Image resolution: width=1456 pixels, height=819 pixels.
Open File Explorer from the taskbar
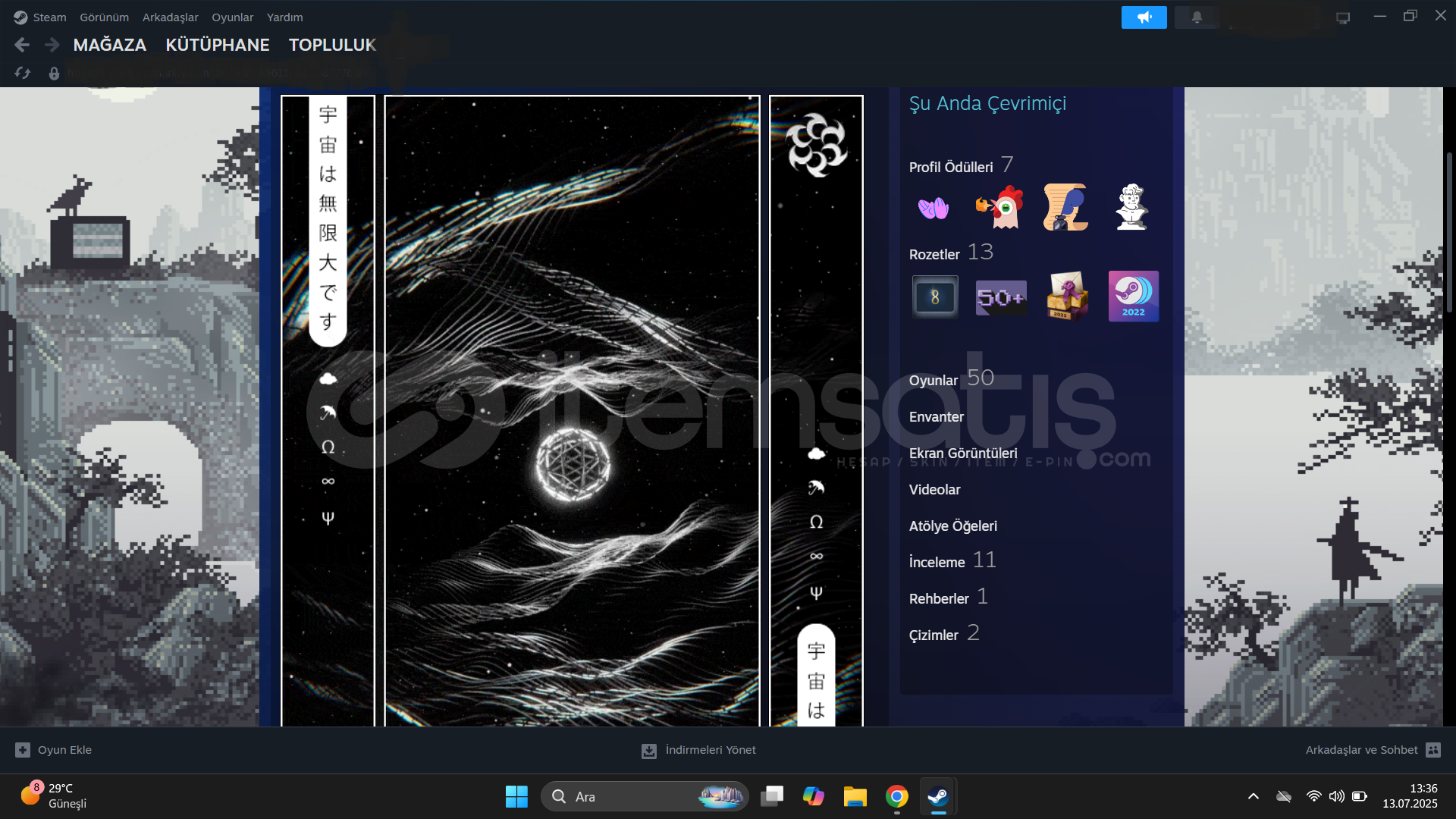[855, 796]
